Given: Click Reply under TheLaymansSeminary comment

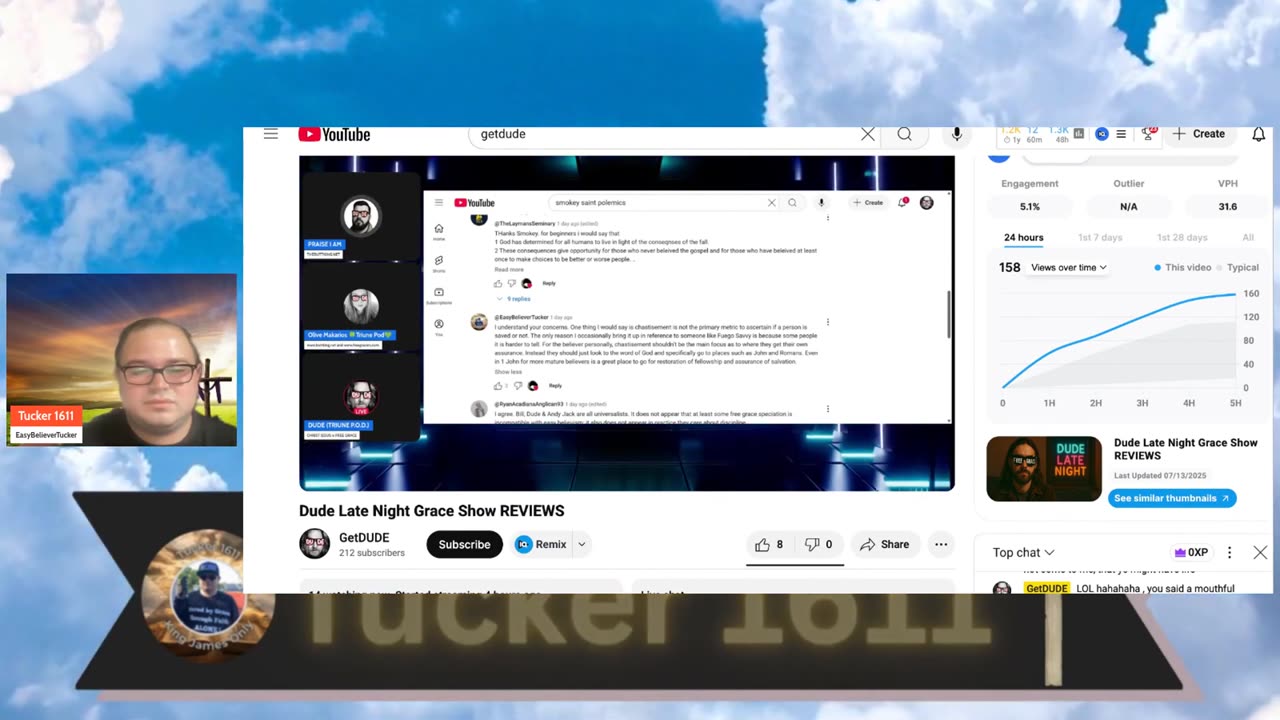Looking at the screenshot, I should point(549,283).
